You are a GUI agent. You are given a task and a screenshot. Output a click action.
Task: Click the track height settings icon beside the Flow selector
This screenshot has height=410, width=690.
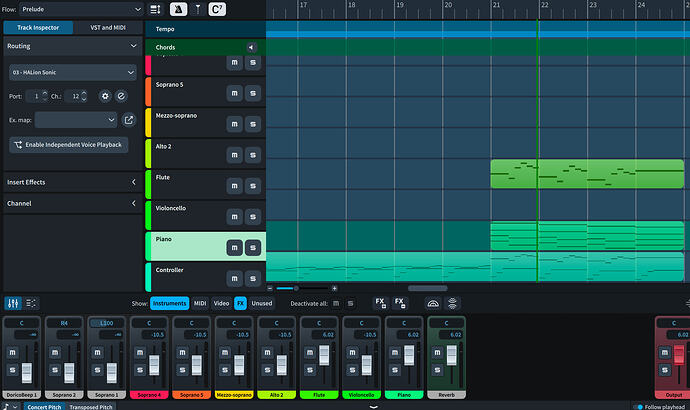coord(155,9)
